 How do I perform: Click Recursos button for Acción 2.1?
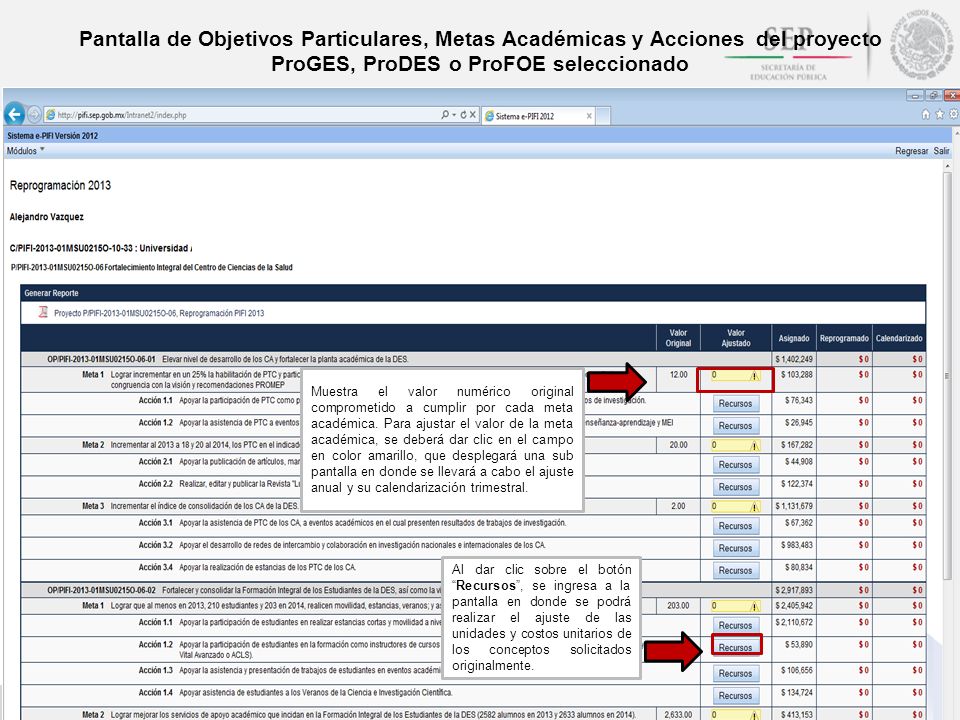pyautogui.click(x=735, y=465)
